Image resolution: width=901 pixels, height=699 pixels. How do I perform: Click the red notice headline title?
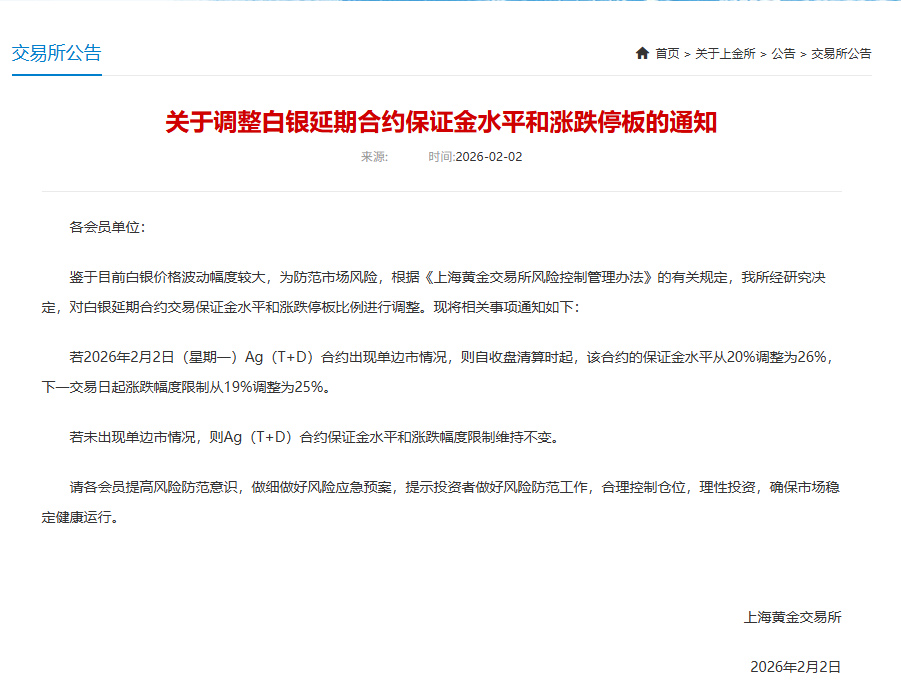tap(441, 122)
